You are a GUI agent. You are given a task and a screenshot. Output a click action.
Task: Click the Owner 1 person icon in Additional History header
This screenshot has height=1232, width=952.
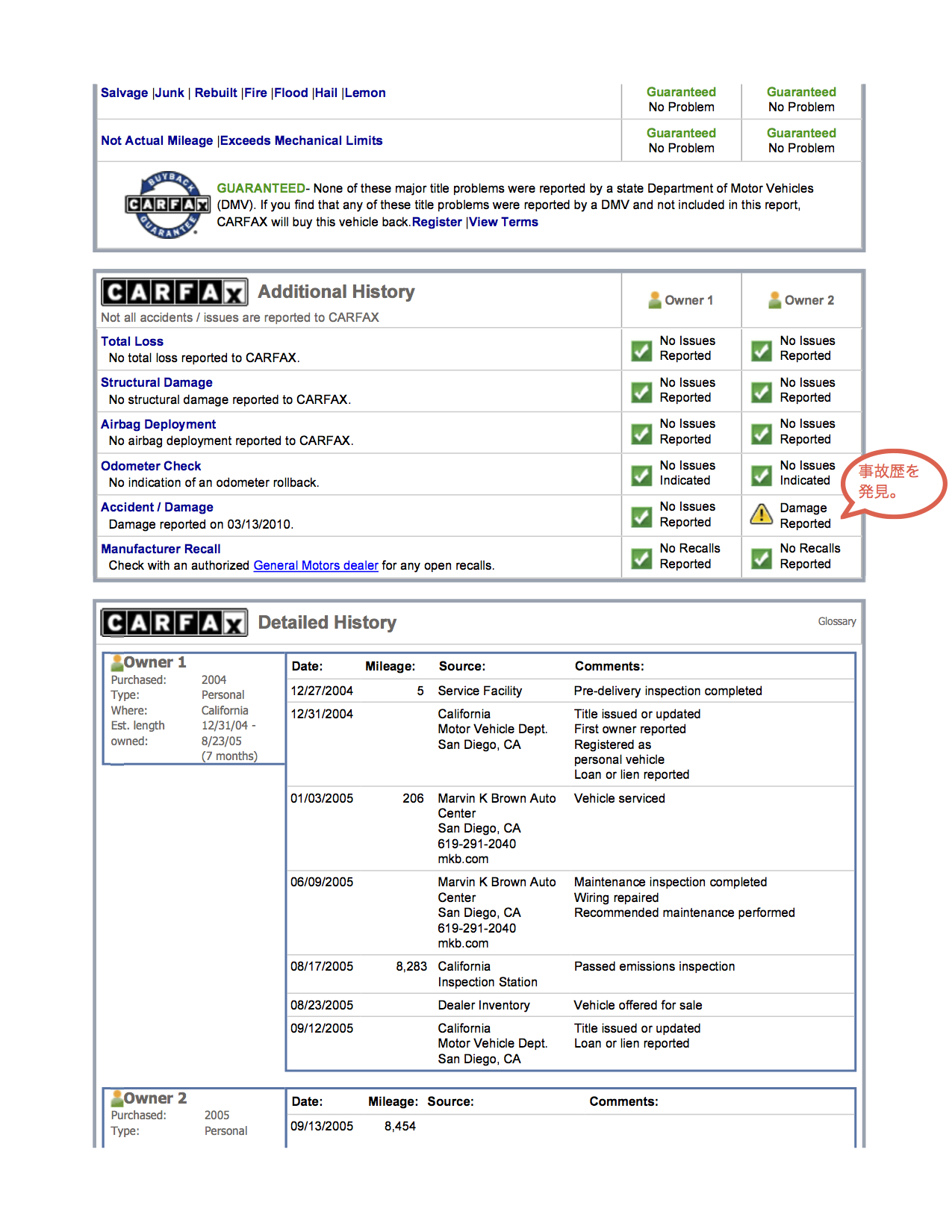click(654, 300)
